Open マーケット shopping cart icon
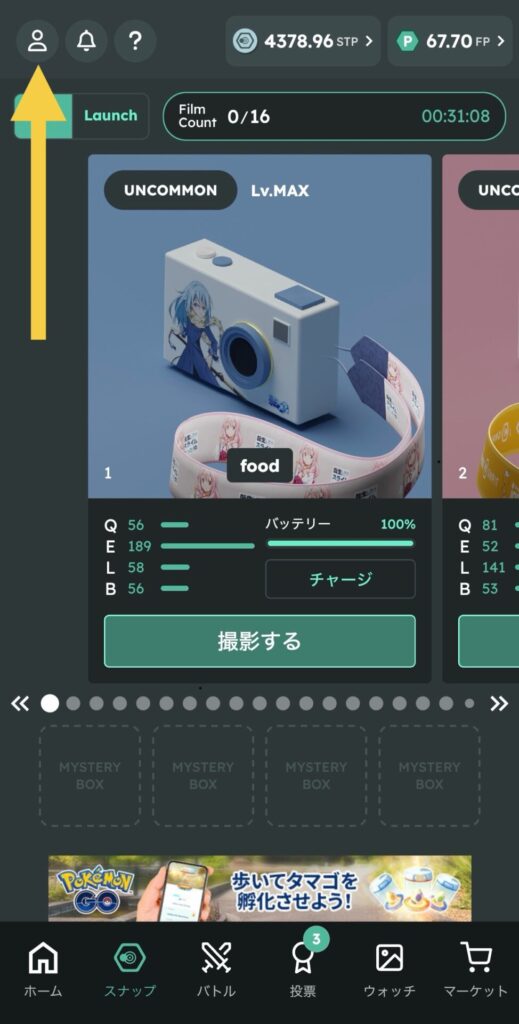This screenshot has height=1024, width=519. coord(476,968)
